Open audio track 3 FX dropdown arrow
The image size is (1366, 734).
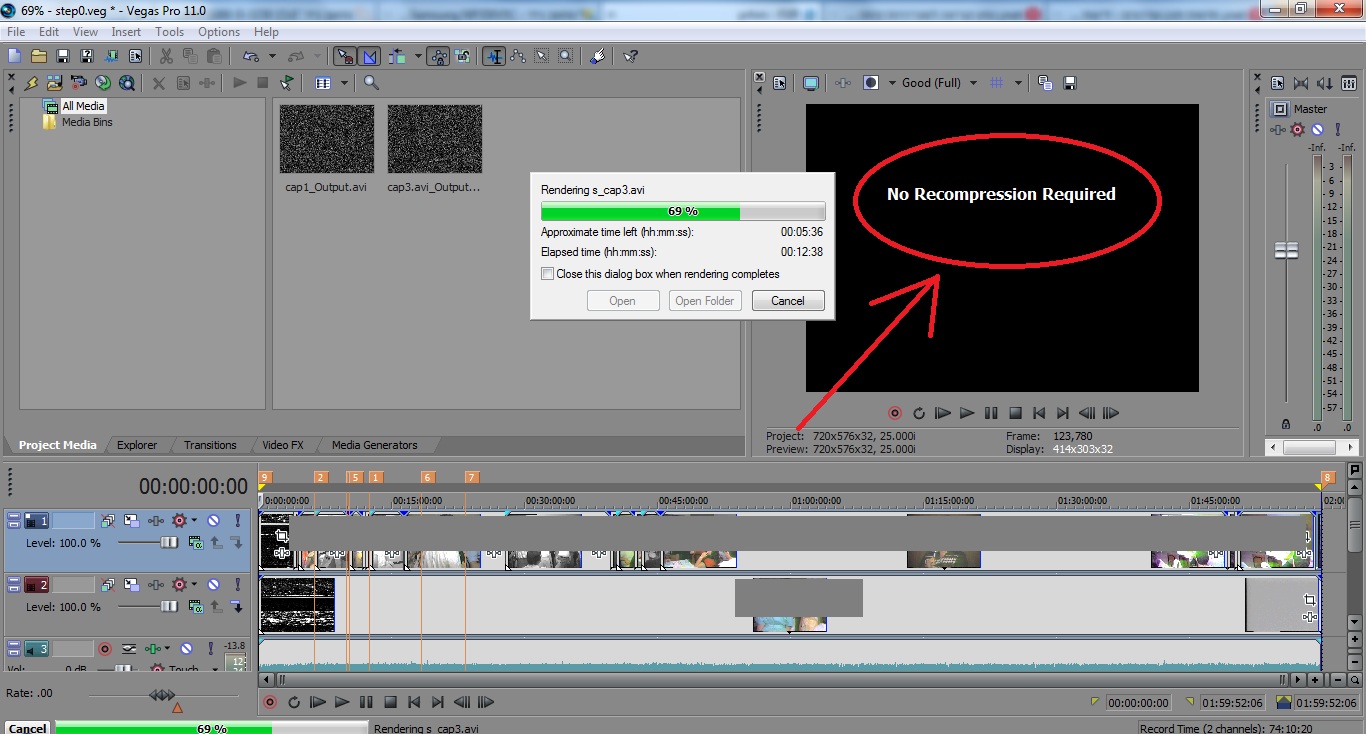167,648
